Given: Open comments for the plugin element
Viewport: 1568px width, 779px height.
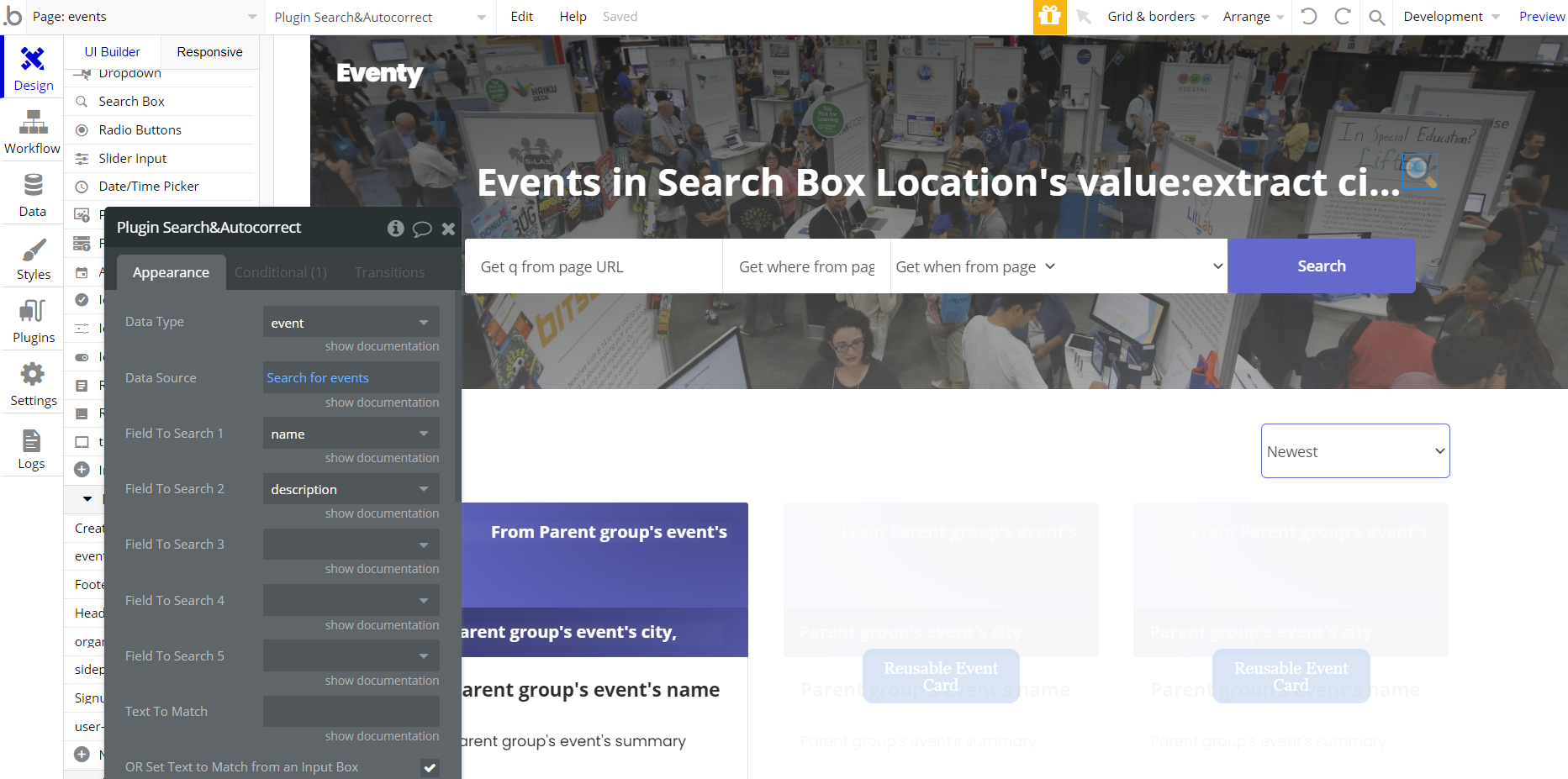Looking at the screenshot, I should tap(422, 229).
